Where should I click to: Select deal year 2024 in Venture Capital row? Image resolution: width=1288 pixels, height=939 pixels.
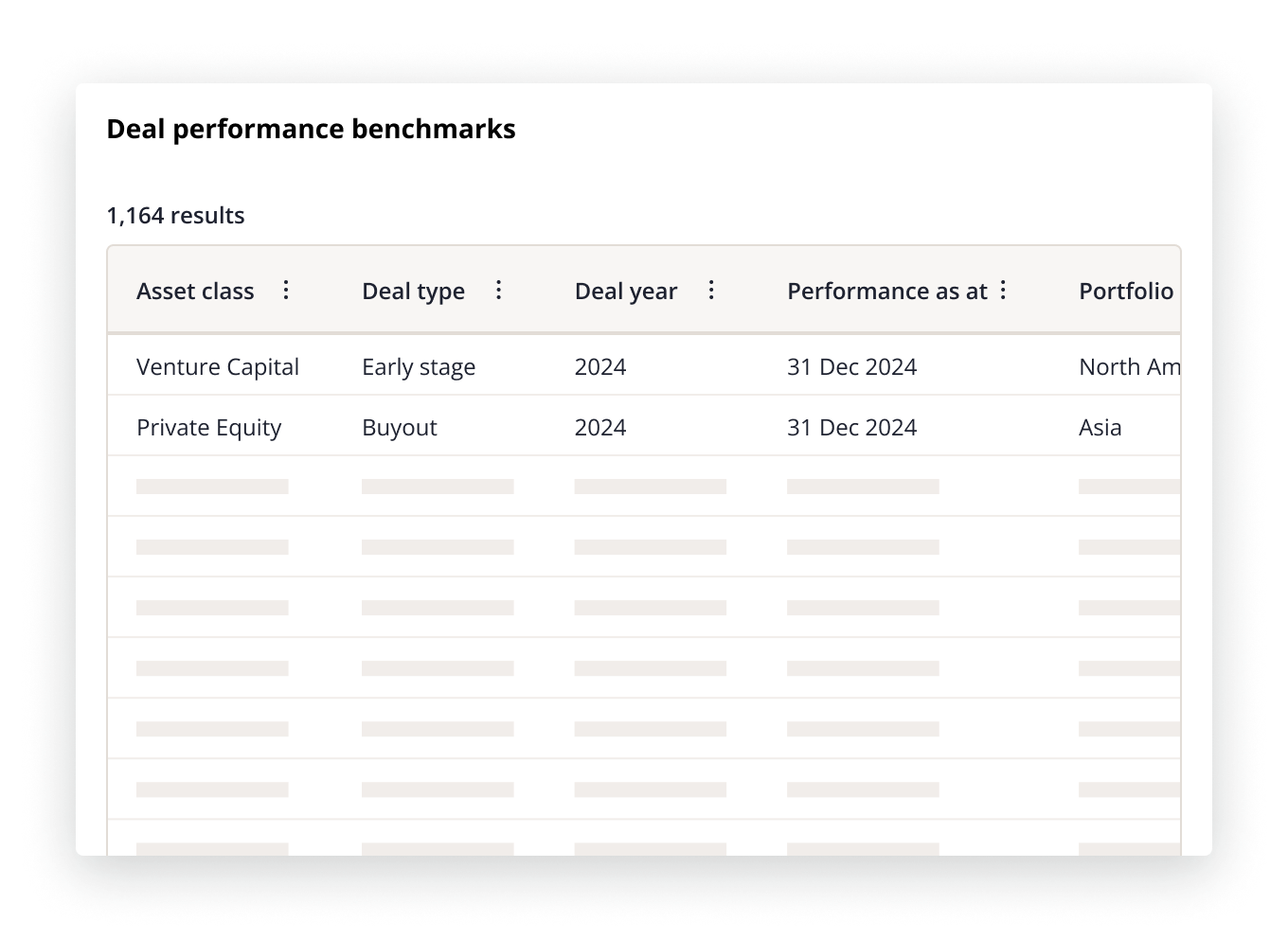[600, 367]
